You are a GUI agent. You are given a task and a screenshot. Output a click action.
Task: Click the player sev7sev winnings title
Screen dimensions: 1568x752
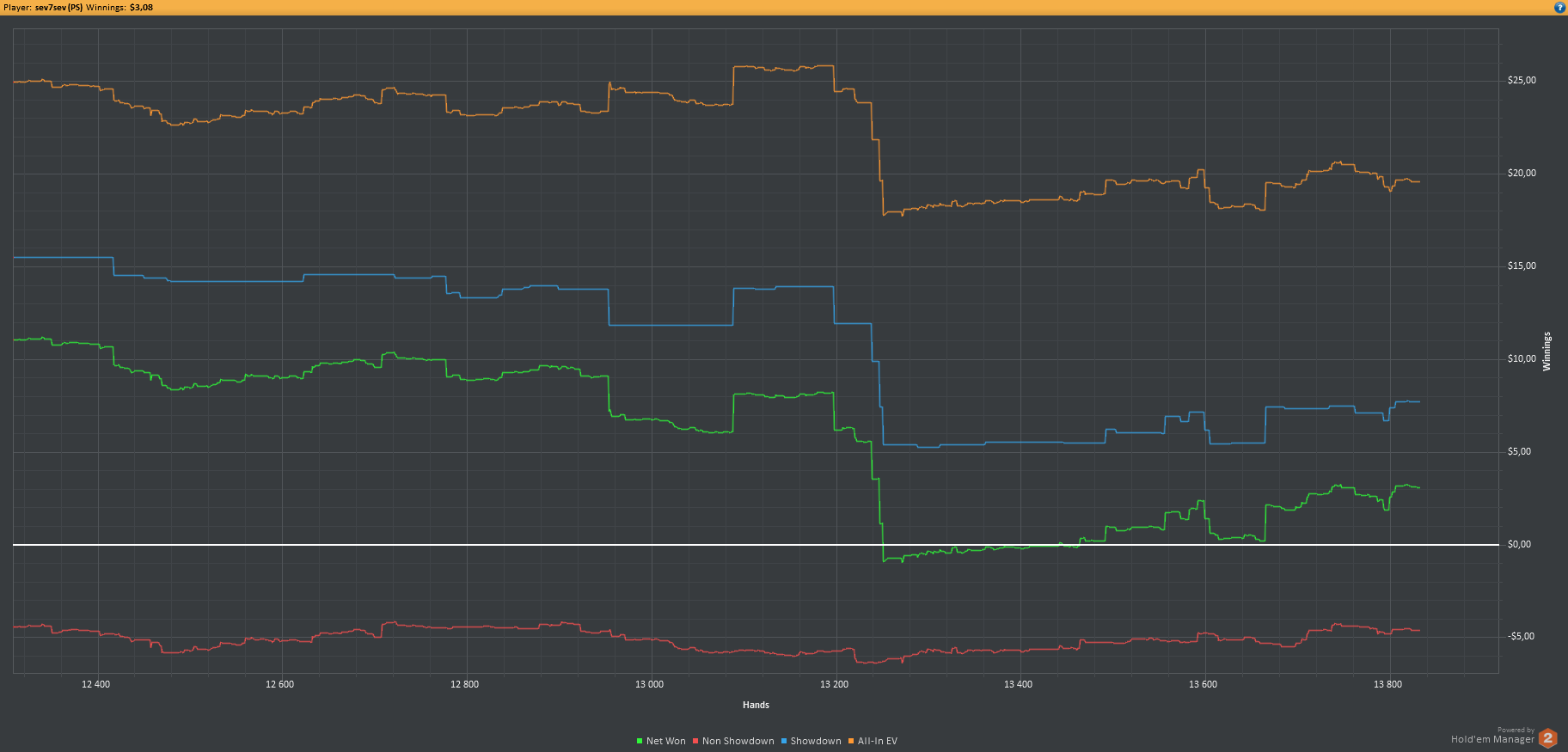(78, 7)
